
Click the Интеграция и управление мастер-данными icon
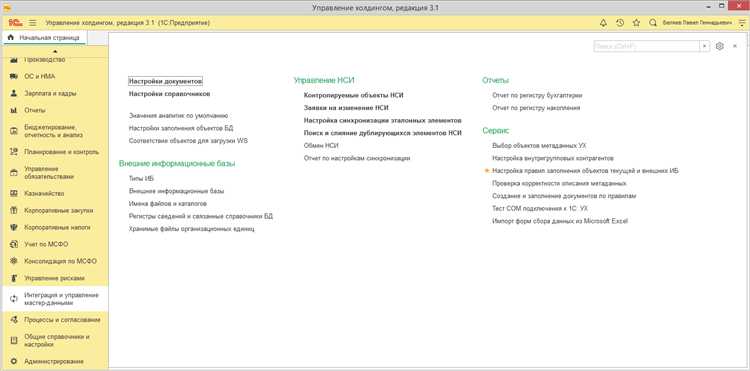coord(14,299)
